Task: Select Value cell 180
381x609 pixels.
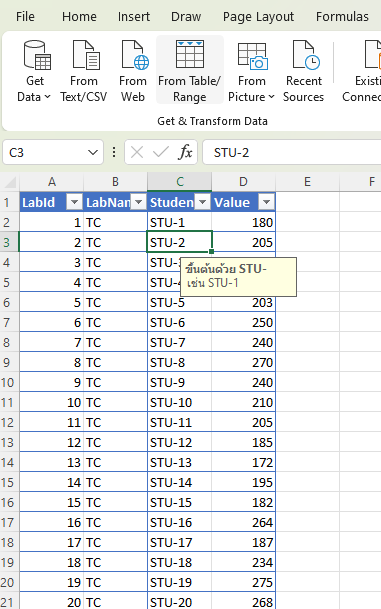Action: [x=244, y=223]
